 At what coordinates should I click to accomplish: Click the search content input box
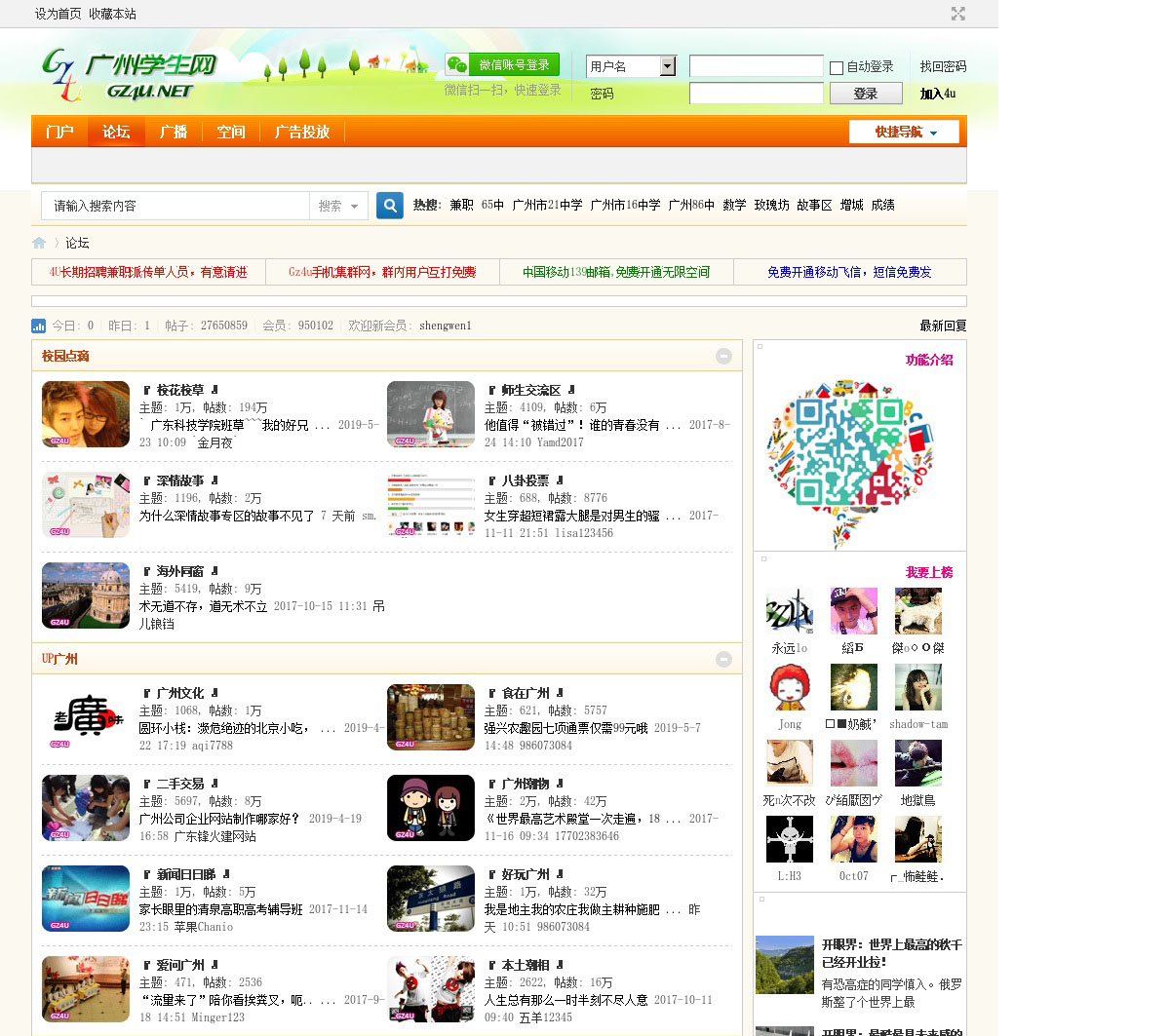pos(175,206)
